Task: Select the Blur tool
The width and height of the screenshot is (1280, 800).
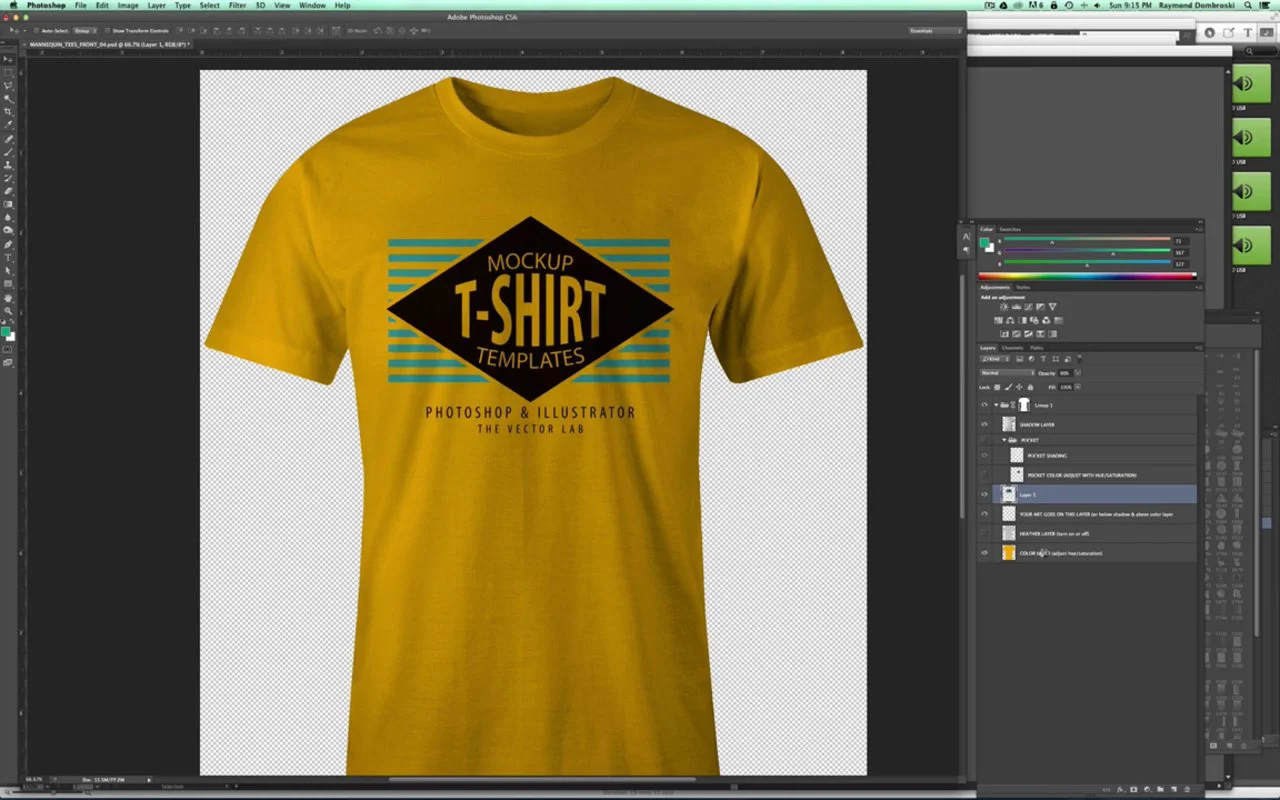Action: click(x=8, y=217)
